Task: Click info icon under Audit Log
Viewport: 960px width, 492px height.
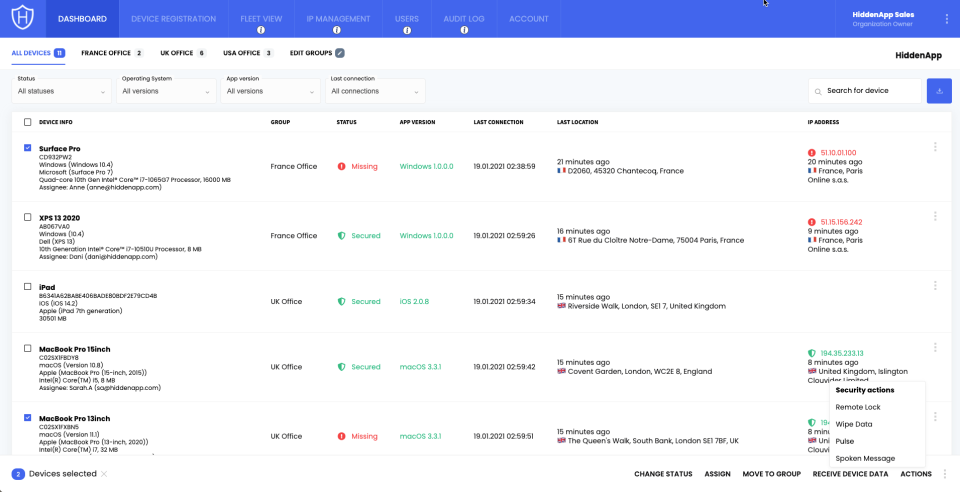Action: 464,30
